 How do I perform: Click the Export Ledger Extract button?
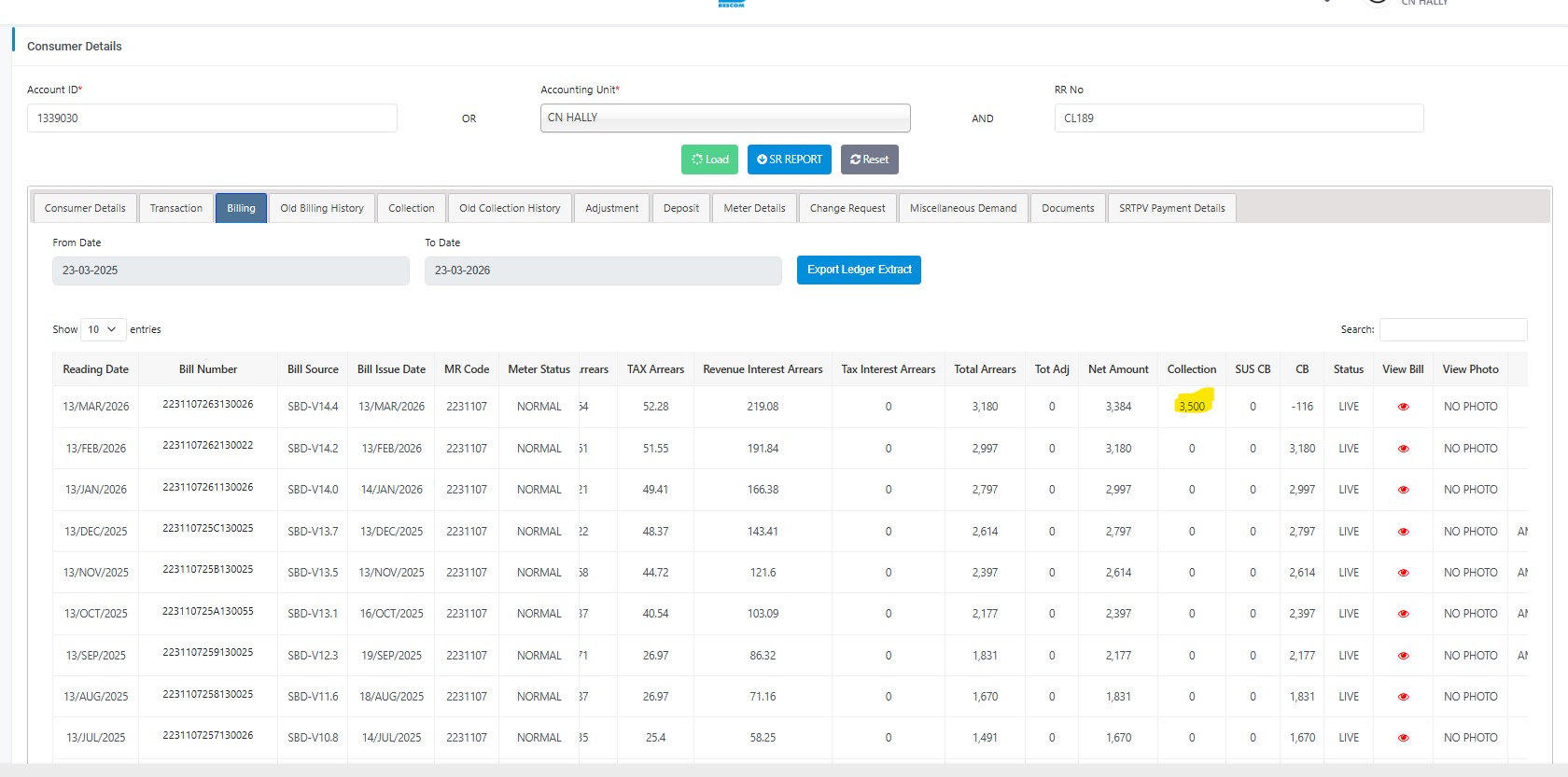pyautogui.click(x=859, y=270)
